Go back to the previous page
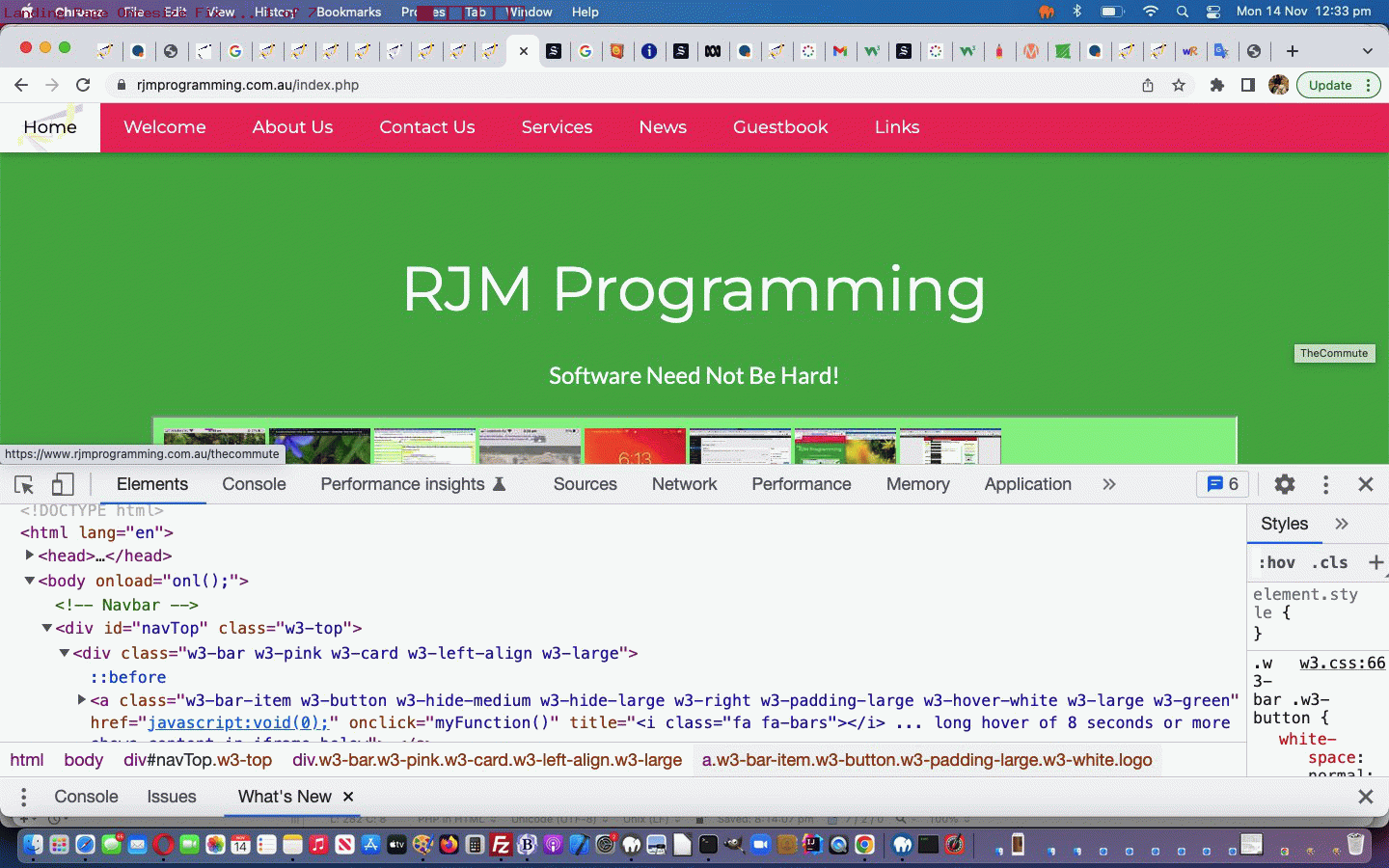The image size is (1389, 868). [x=21, y=85]
